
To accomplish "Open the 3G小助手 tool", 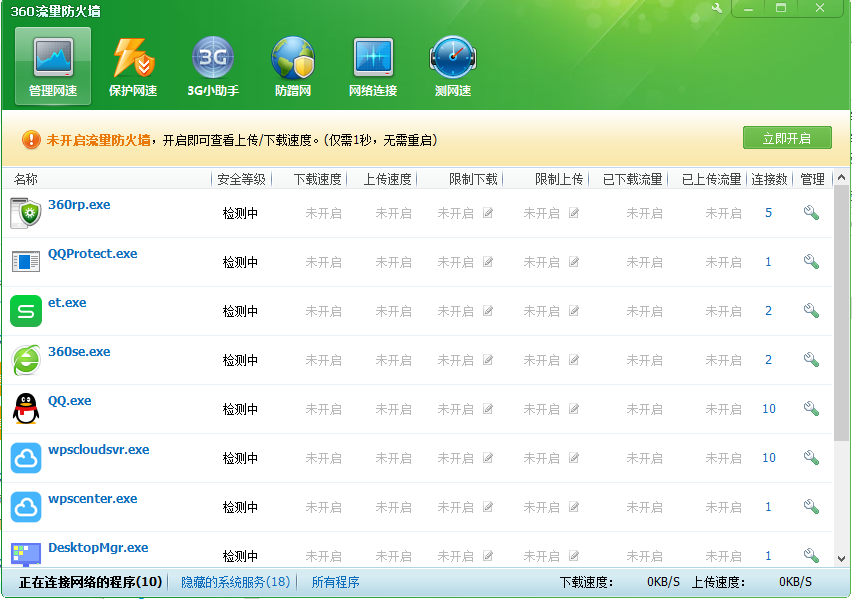I will click(x=212, y=65).
